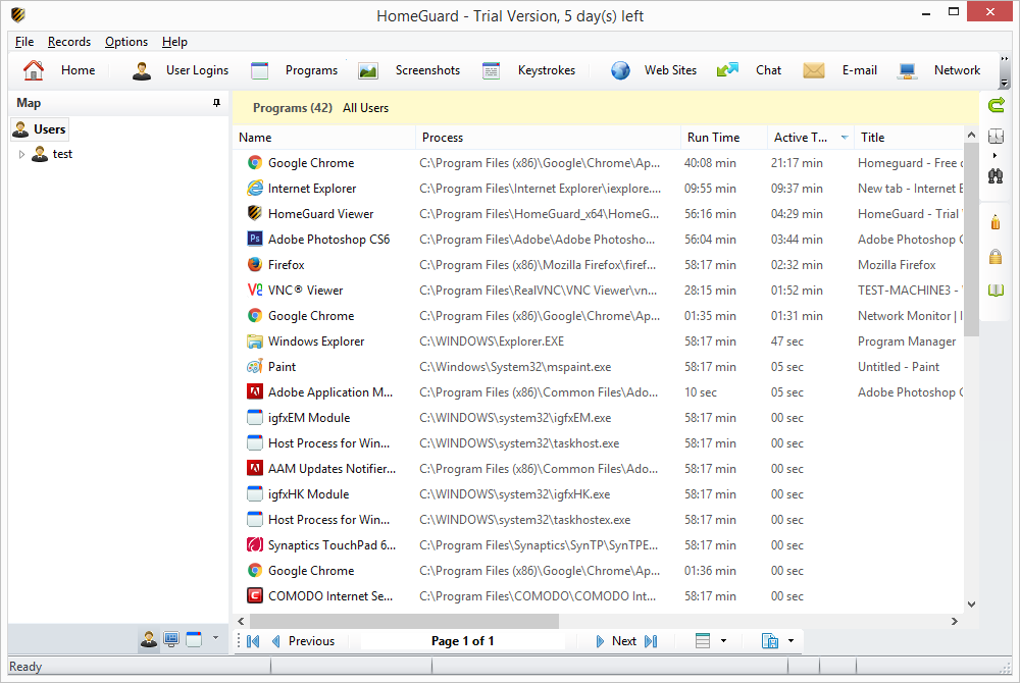Open the Web Sites globe icon
This screenshot has height=683, width=1020.
(x=621, y=70)
